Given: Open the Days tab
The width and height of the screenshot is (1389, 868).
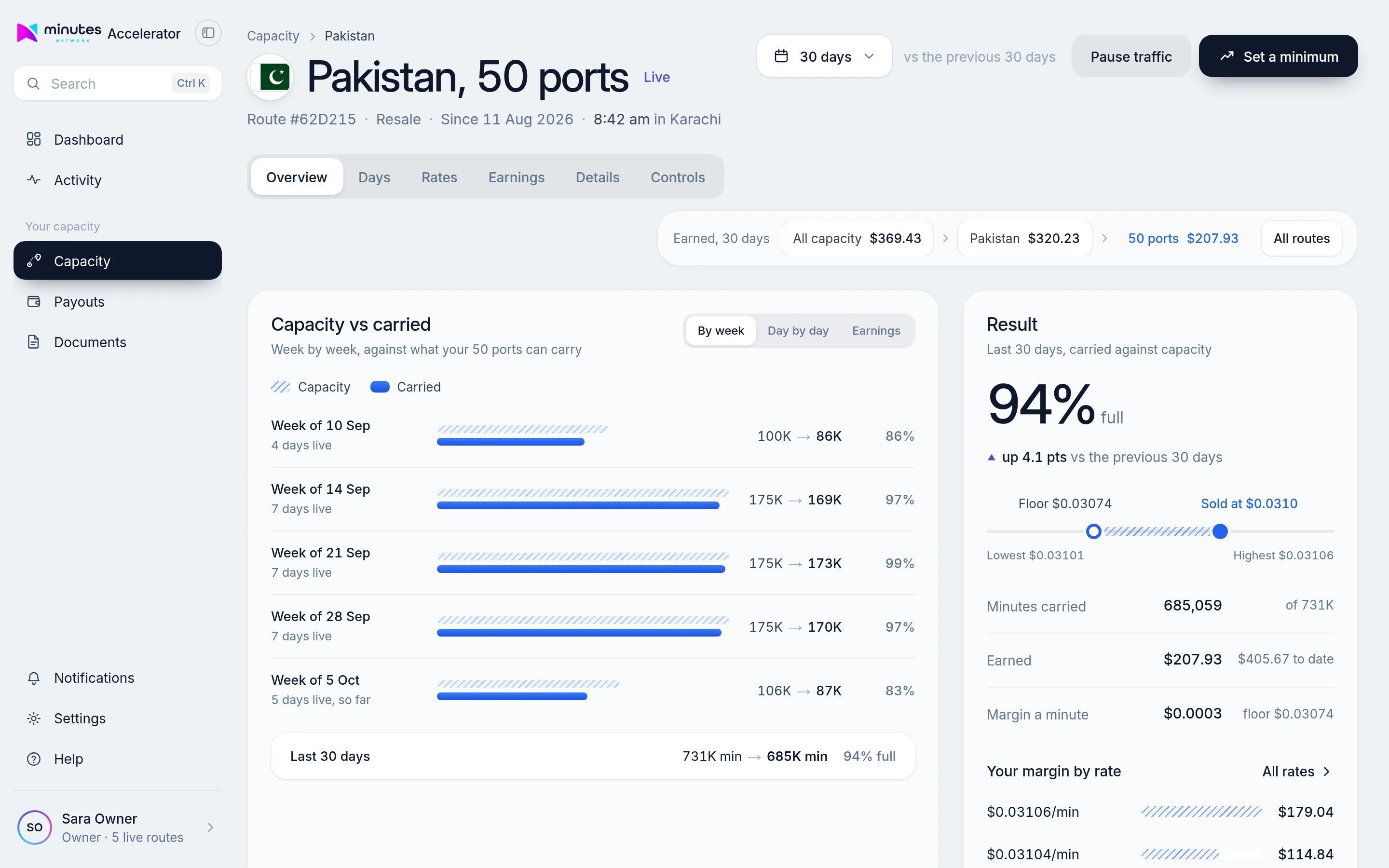Looking at the screenshot, I should [x=374, y=177].
